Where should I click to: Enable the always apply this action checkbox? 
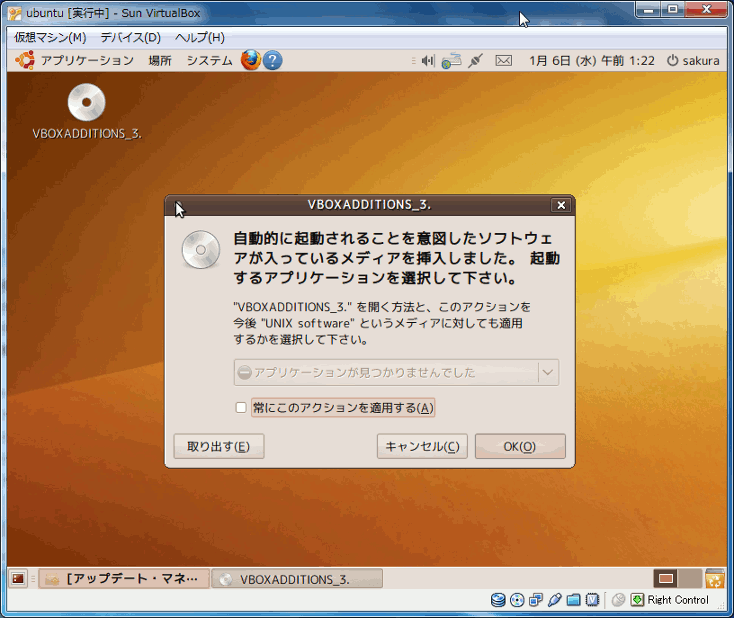(240, 408)
